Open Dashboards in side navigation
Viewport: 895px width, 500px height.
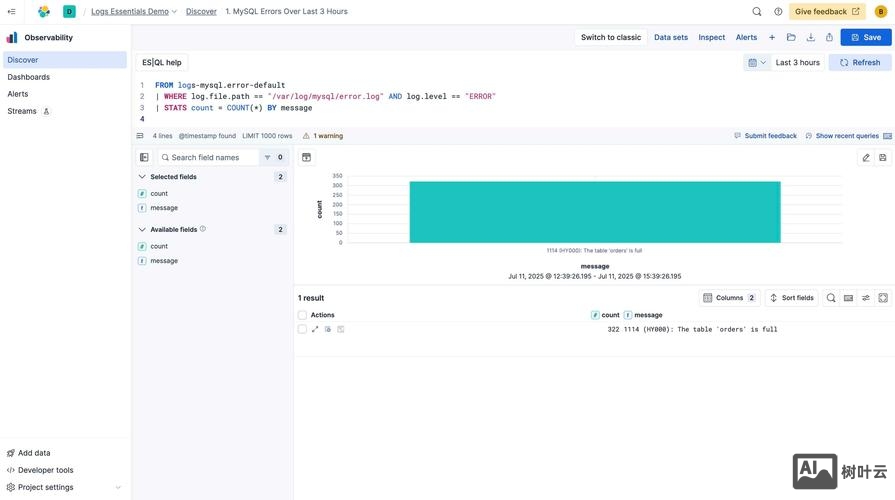(29, 77)
